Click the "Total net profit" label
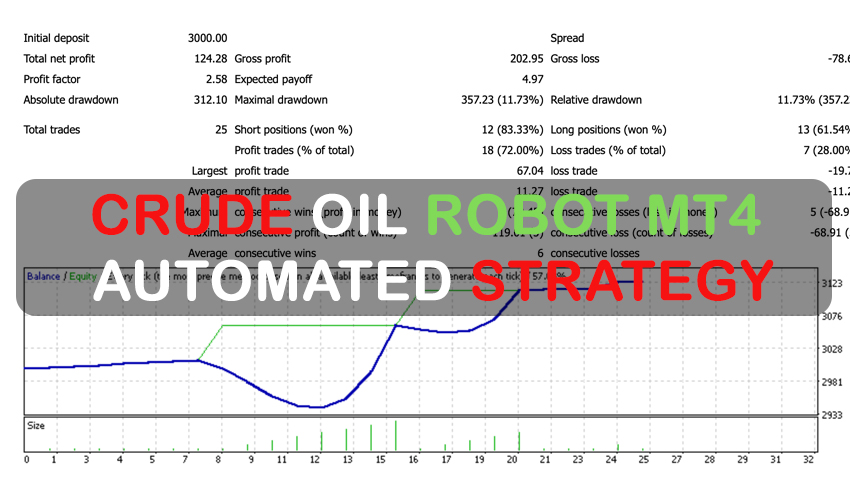850x500 pixels. point(59,59)
